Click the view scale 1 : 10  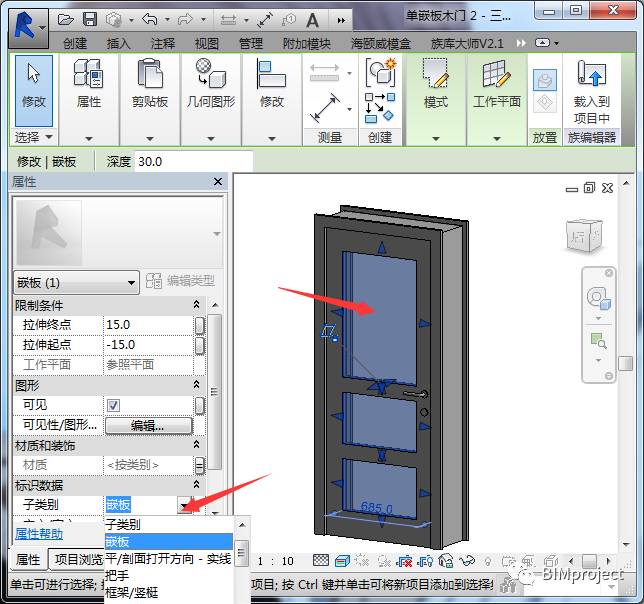(x=275, y=561)
